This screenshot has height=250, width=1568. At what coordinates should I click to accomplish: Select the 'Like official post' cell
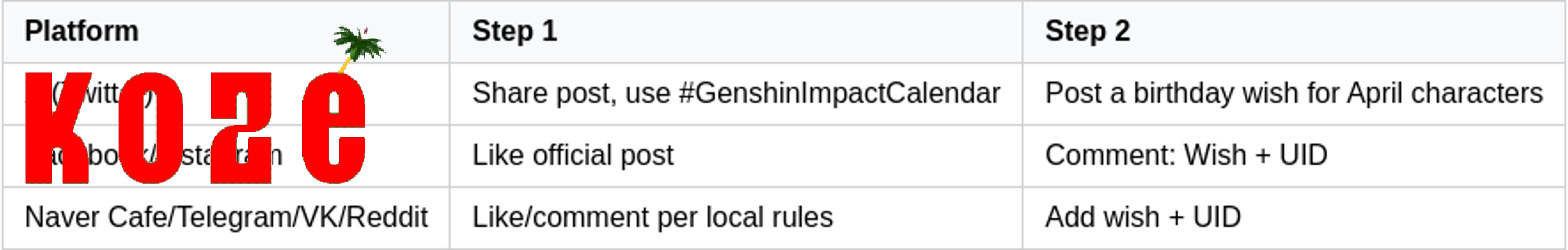coord(573,155)
